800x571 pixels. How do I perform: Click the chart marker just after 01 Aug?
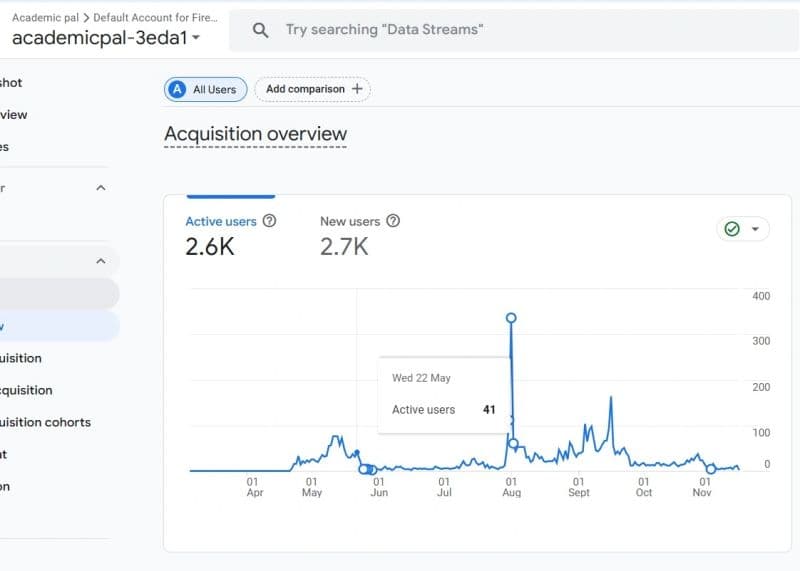click(x=513, y=443)
